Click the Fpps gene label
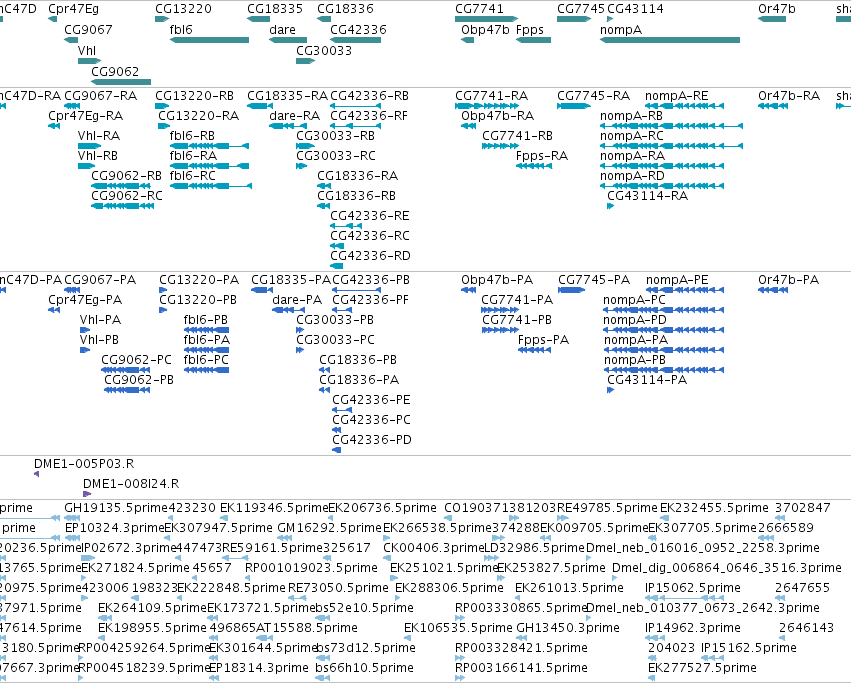851x683 pixels. pyautogui.click(x=530, y=30)
